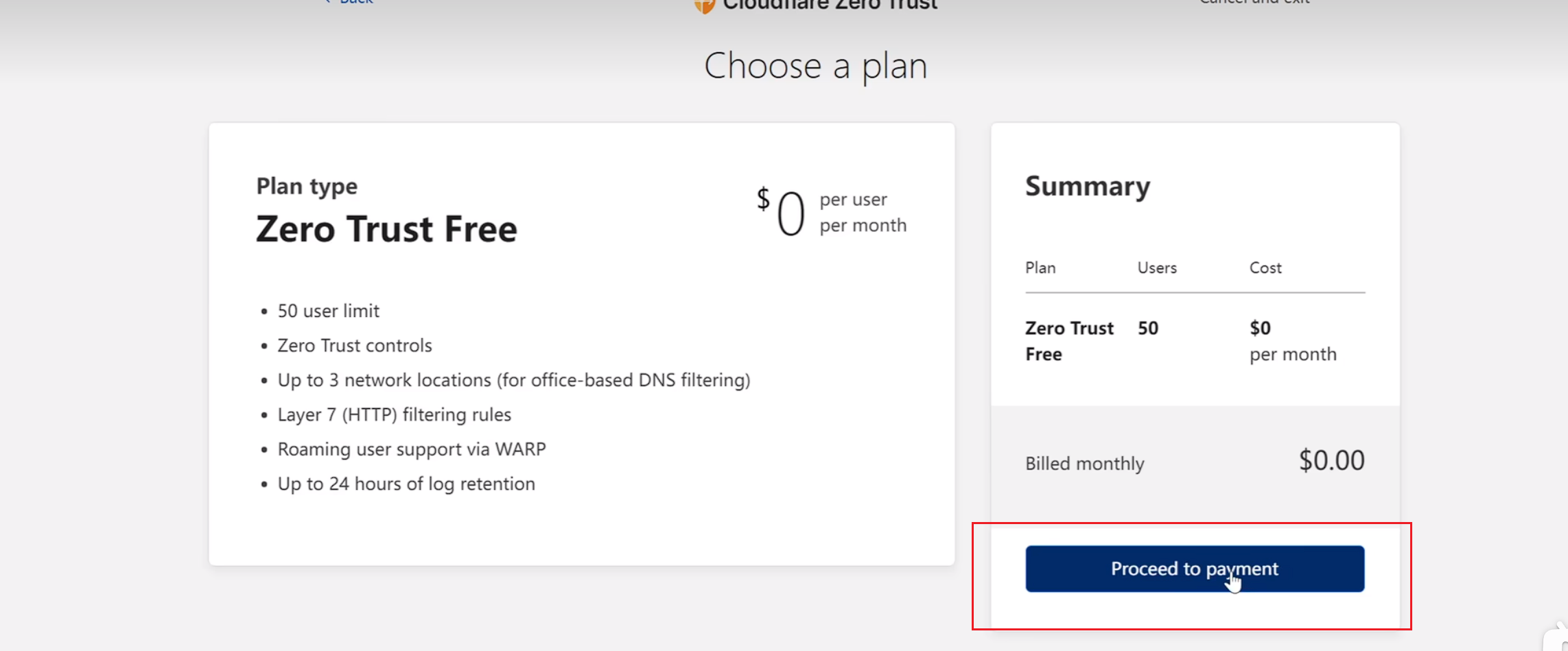Click the Users column header in Summary
The width and height of the screenshot is (1568, 651).
pyautogui.click(x=1157, y=268)
